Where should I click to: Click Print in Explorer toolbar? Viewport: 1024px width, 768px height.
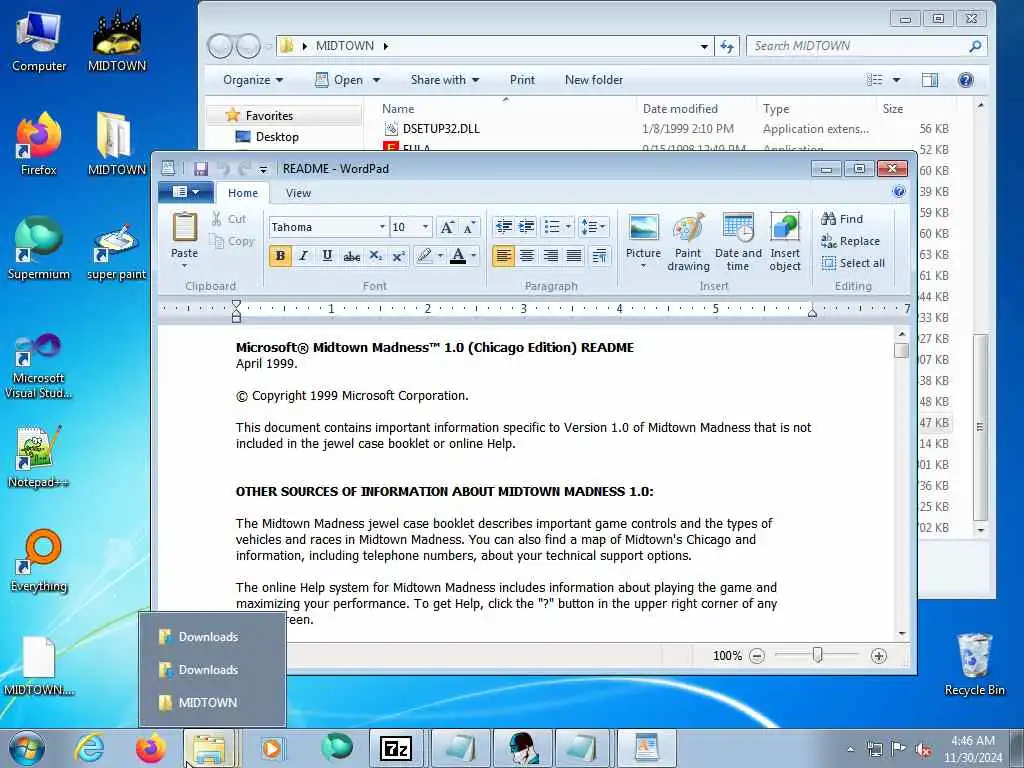[522, 80]
